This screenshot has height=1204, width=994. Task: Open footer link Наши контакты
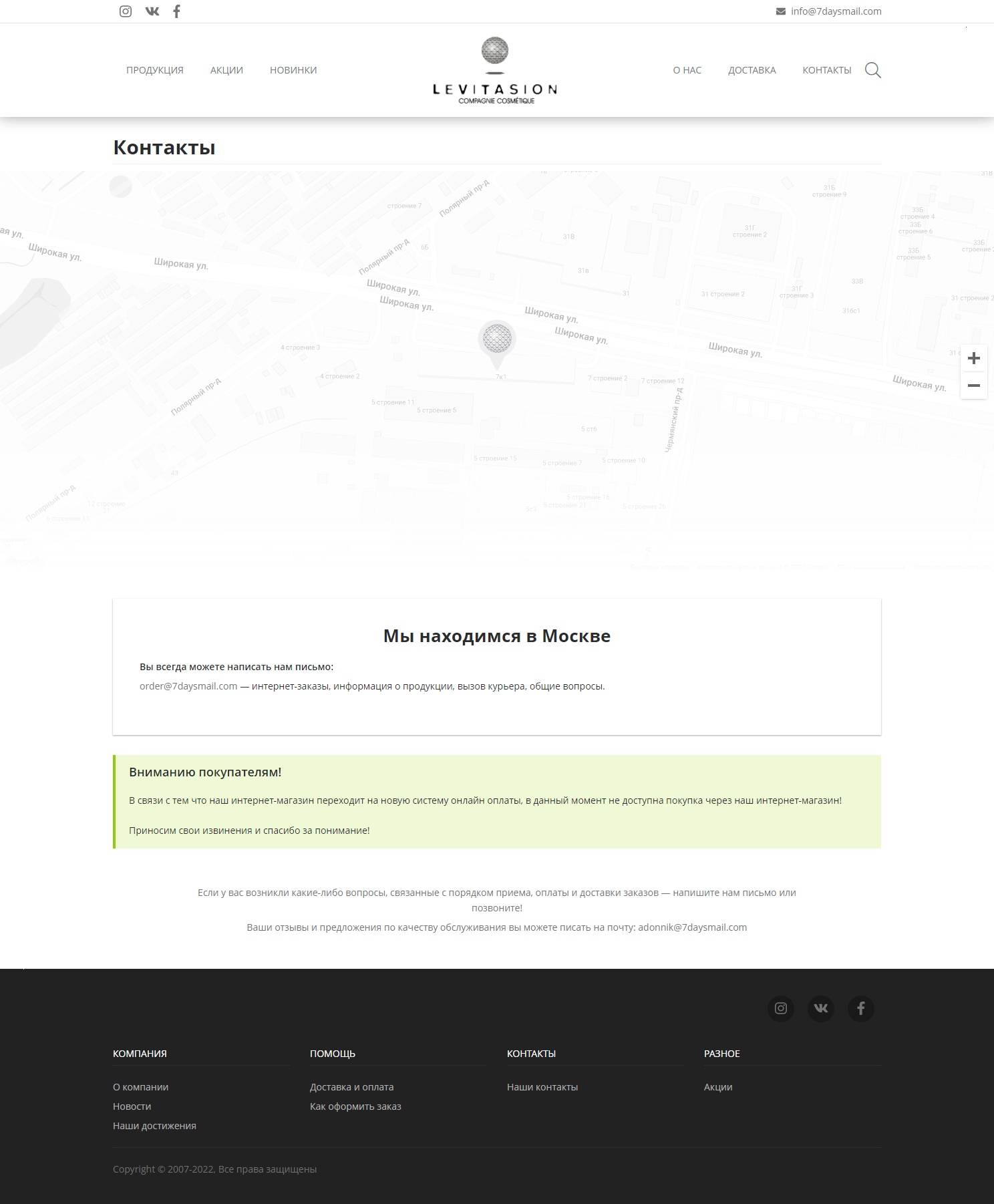542,1087
